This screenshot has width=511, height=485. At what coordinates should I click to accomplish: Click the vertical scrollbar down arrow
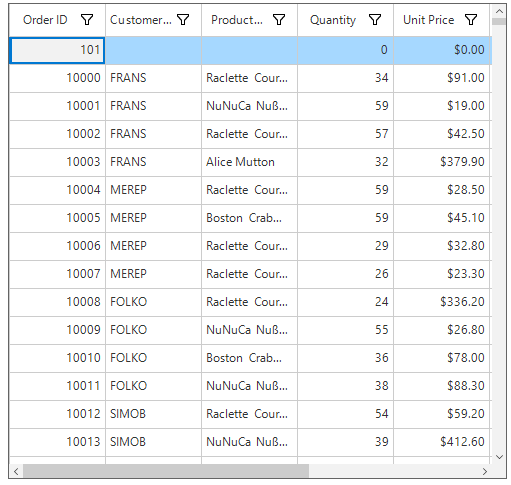tap(499, 457)
